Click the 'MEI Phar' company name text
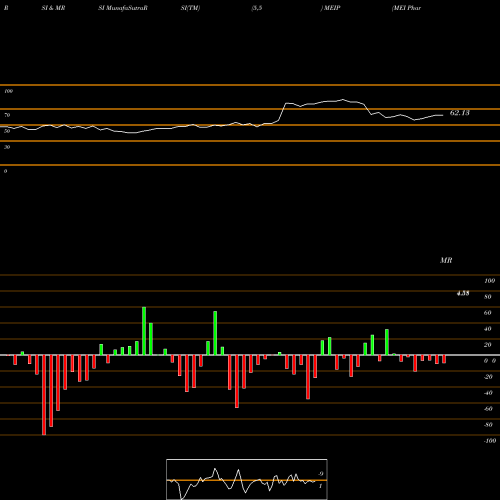Image resolution: width=500 pixels, height=500 pixels. click(x=407, y=8)
